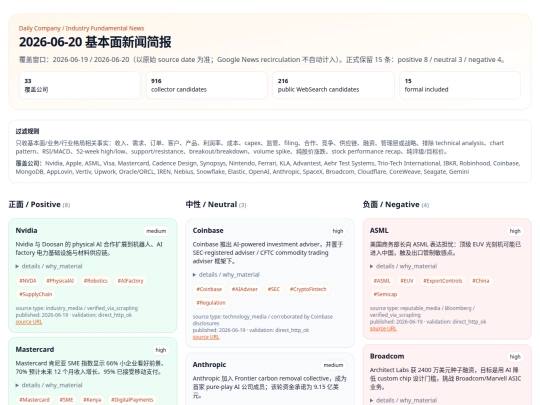
Task: Open the source URL link in ASML card
Action: coord(383,329)
